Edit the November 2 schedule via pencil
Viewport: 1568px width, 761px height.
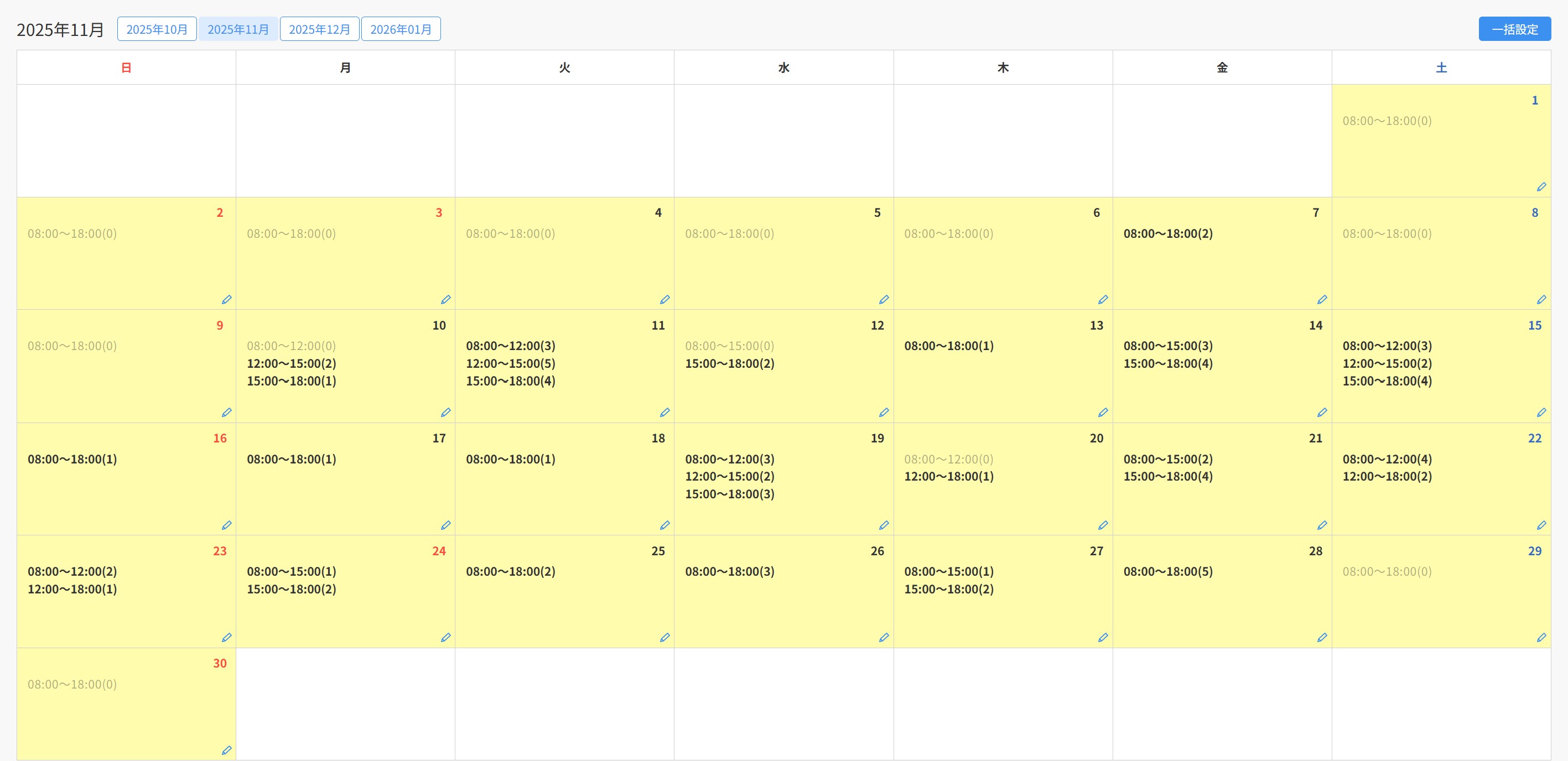[x=226, y=299]
